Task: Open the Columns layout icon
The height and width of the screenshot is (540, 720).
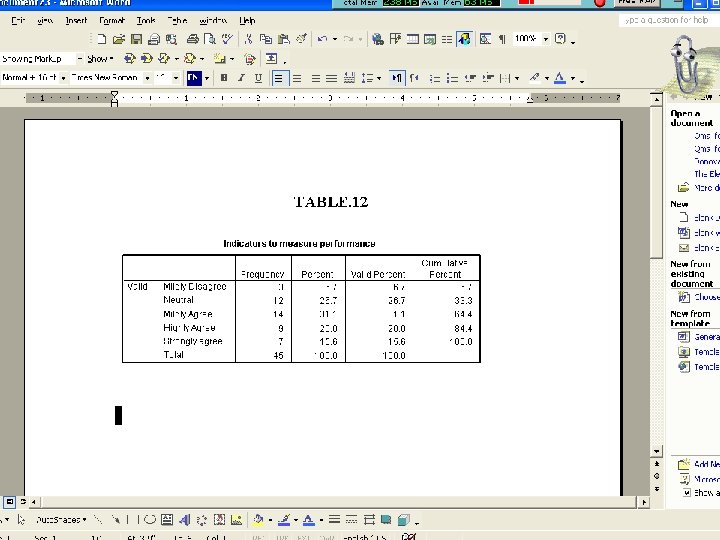Action: 447,39
